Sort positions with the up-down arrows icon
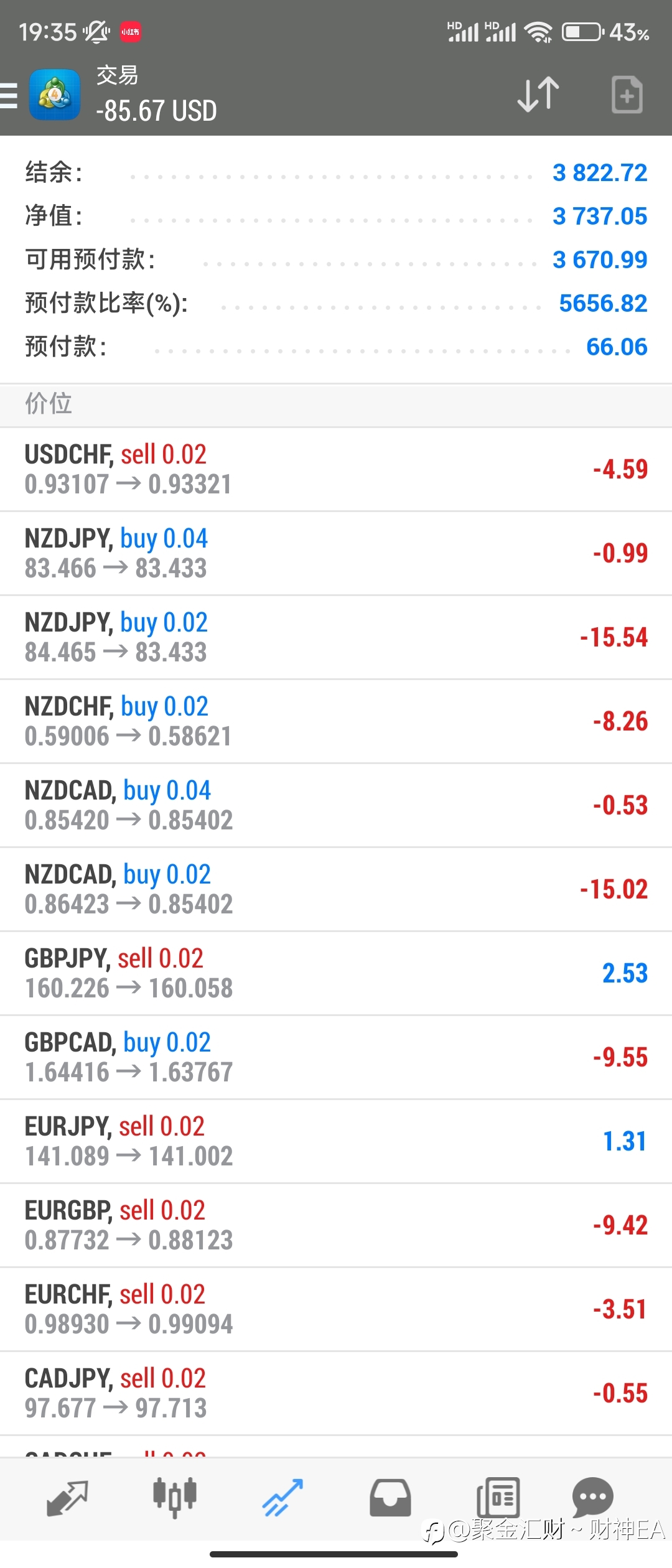This screenshot has width=672, height=1568. (x=538, y=95)
